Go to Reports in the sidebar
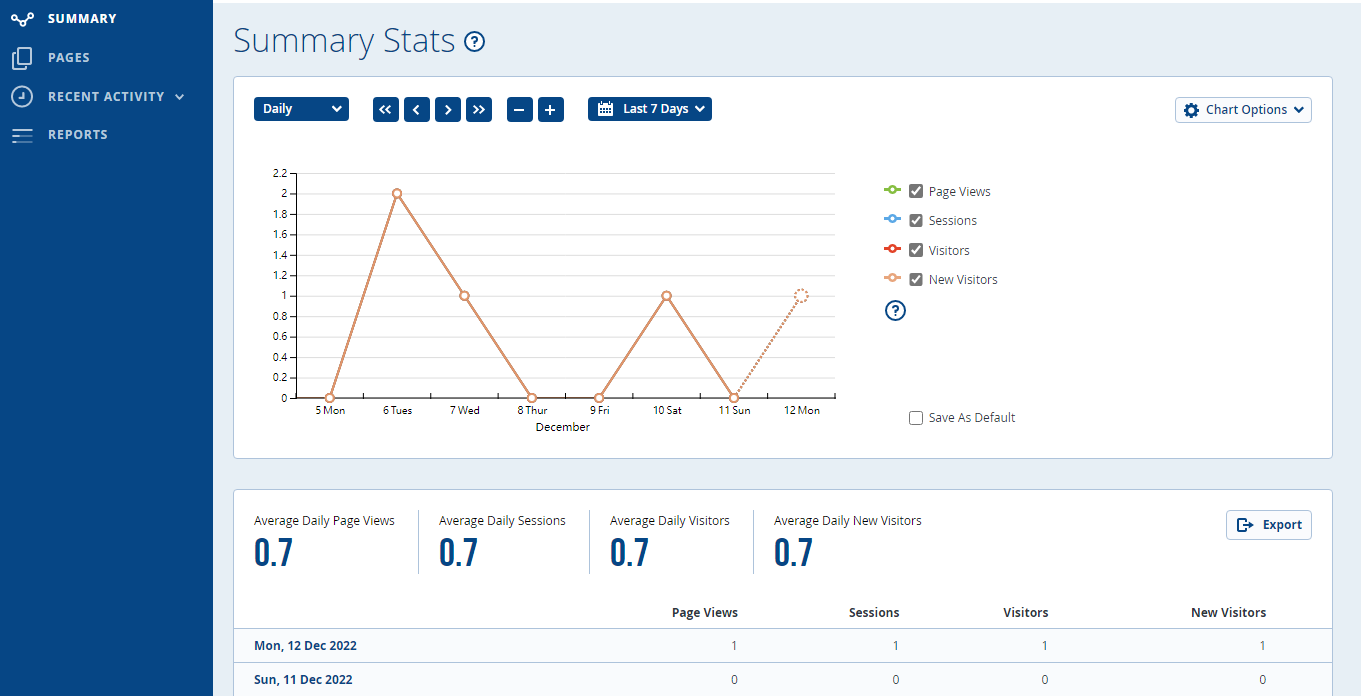 (x=77, y=135)
